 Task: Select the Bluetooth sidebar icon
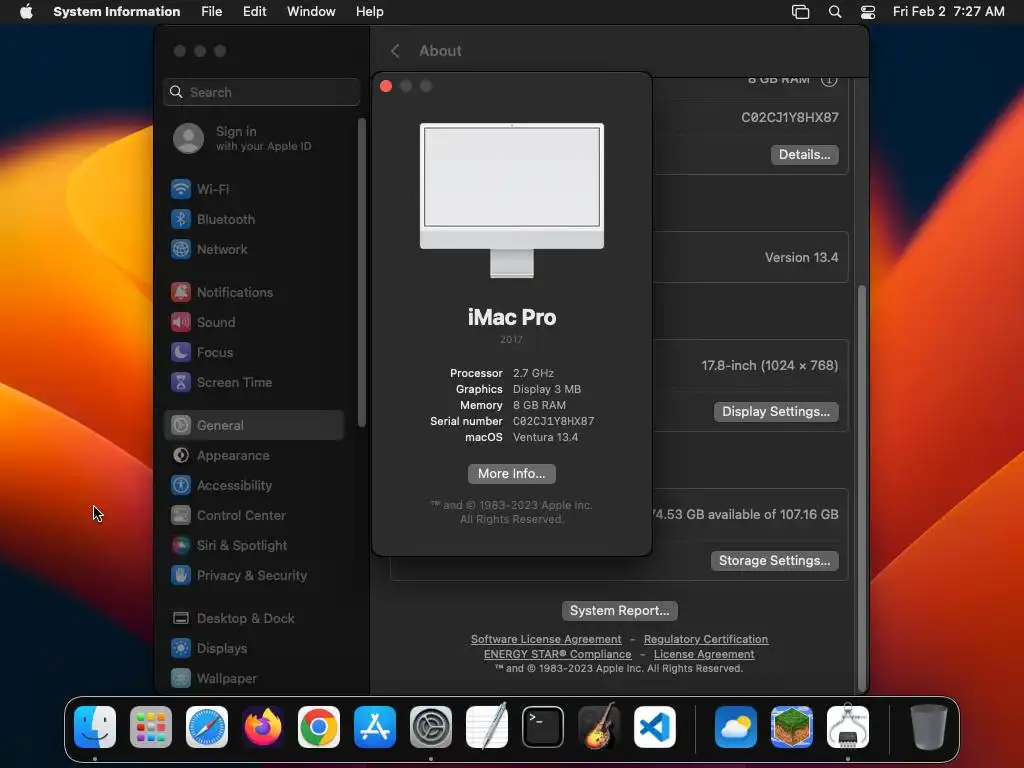tap(181, 219)
